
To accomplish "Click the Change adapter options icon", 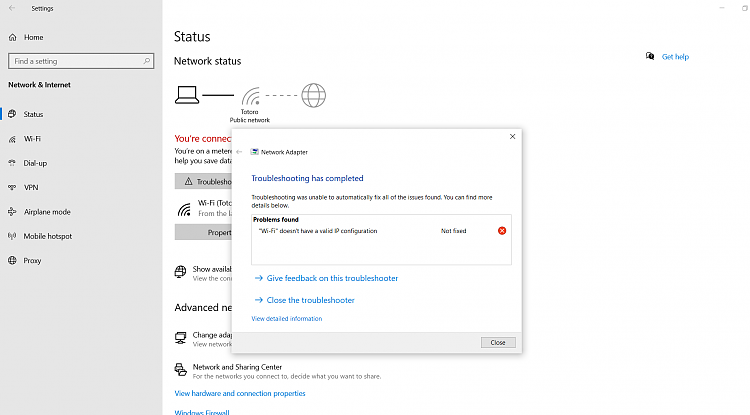I will pyautogui.click(x=180, y=338).
